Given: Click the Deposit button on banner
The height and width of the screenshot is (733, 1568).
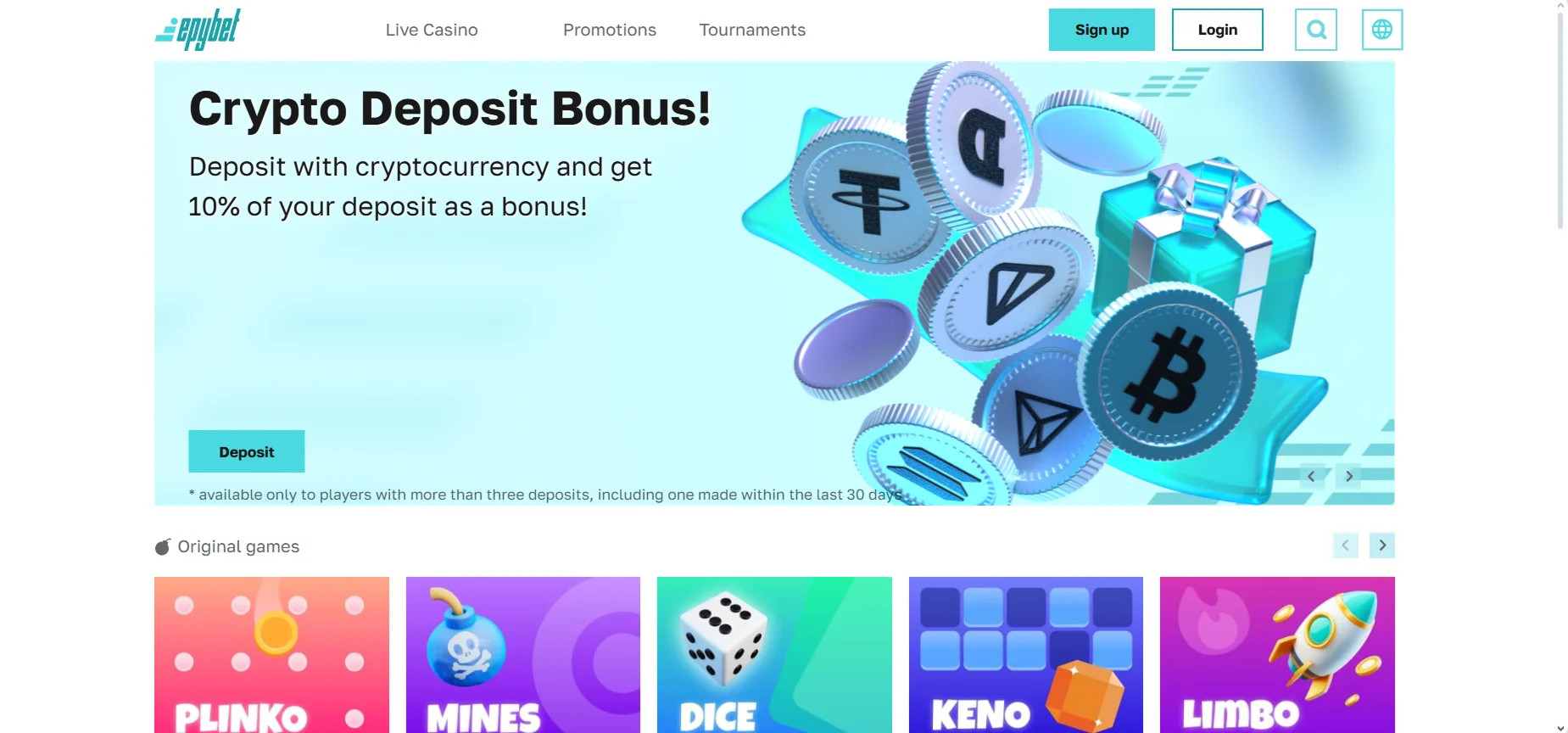Looking at the screenshot, I should point(247,451).
